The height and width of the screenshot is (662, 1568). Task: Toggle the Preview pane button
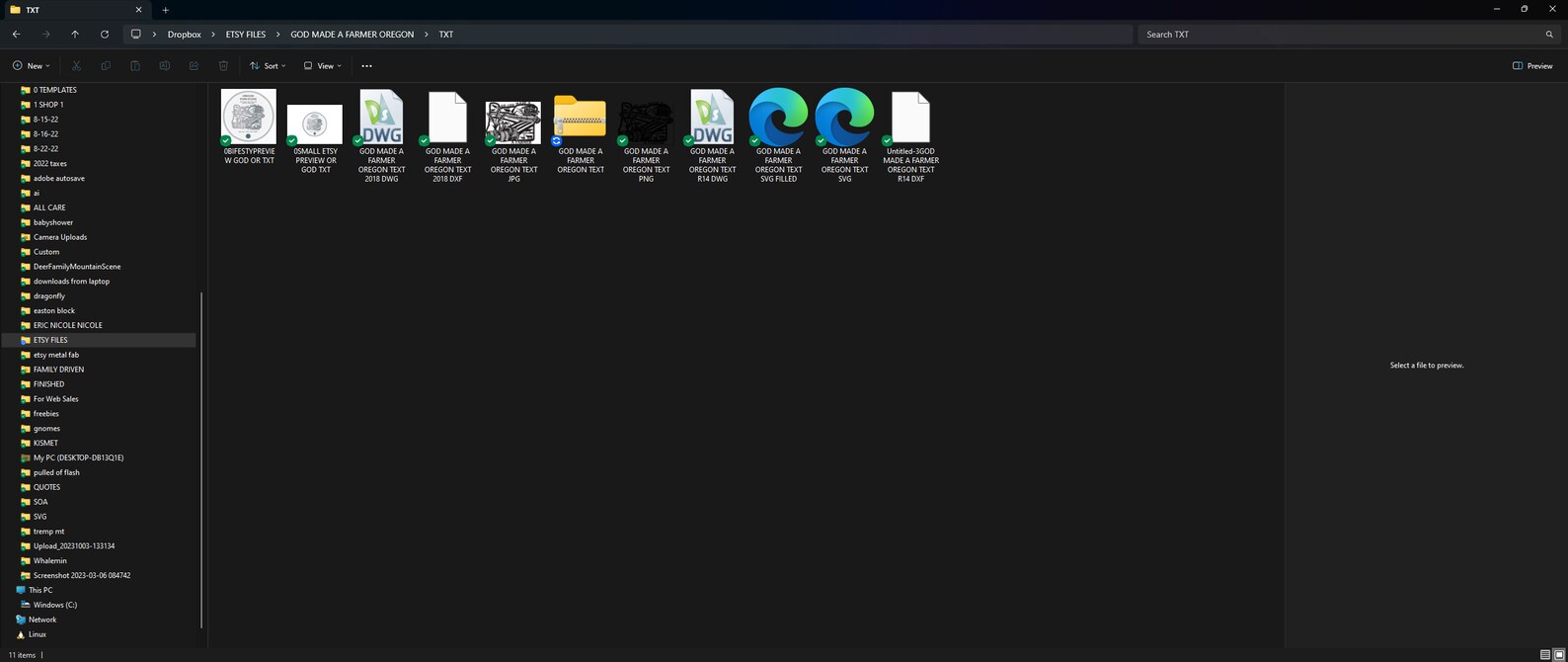1532,66
